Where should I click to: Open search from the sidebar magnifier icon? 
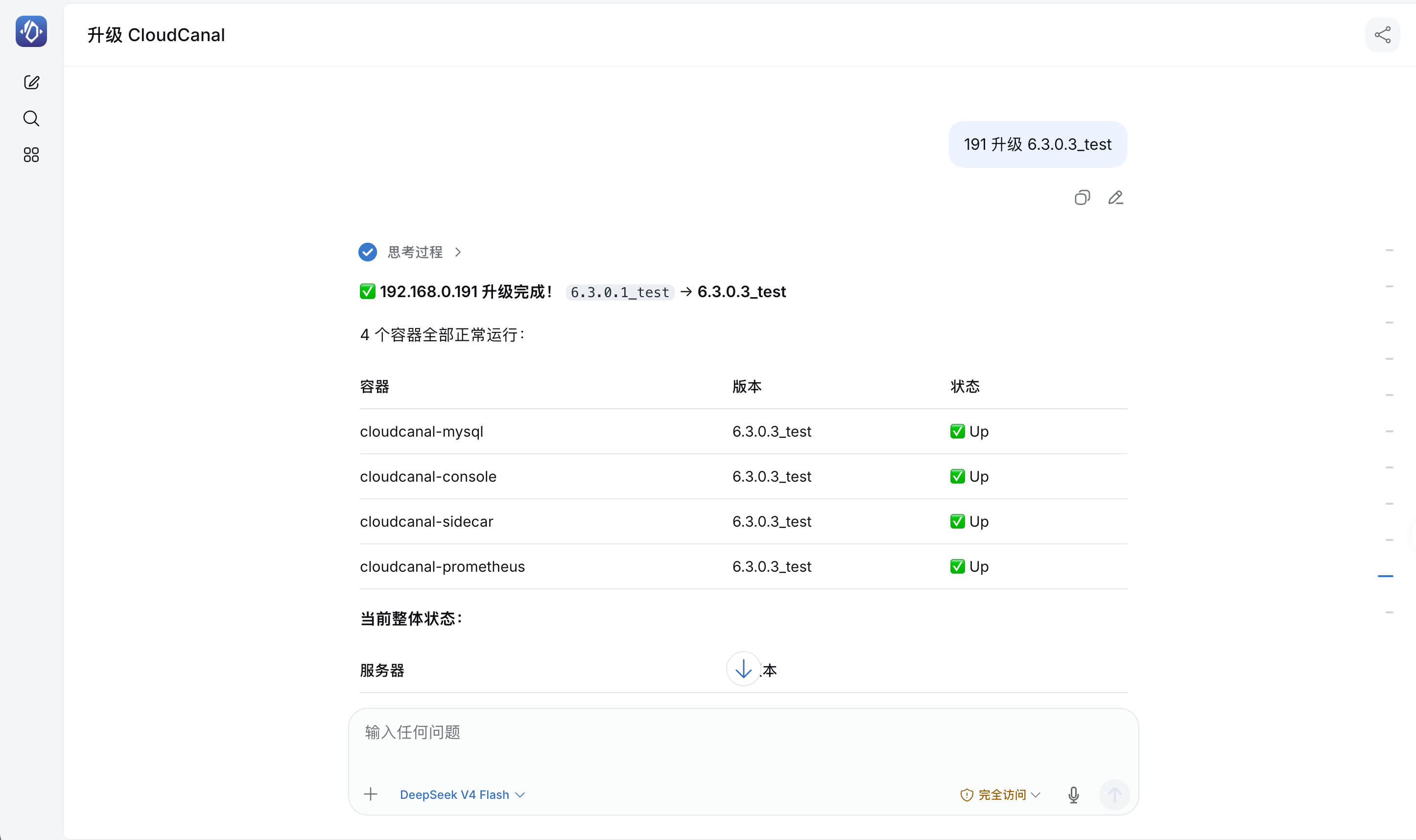tap(31, 118)
